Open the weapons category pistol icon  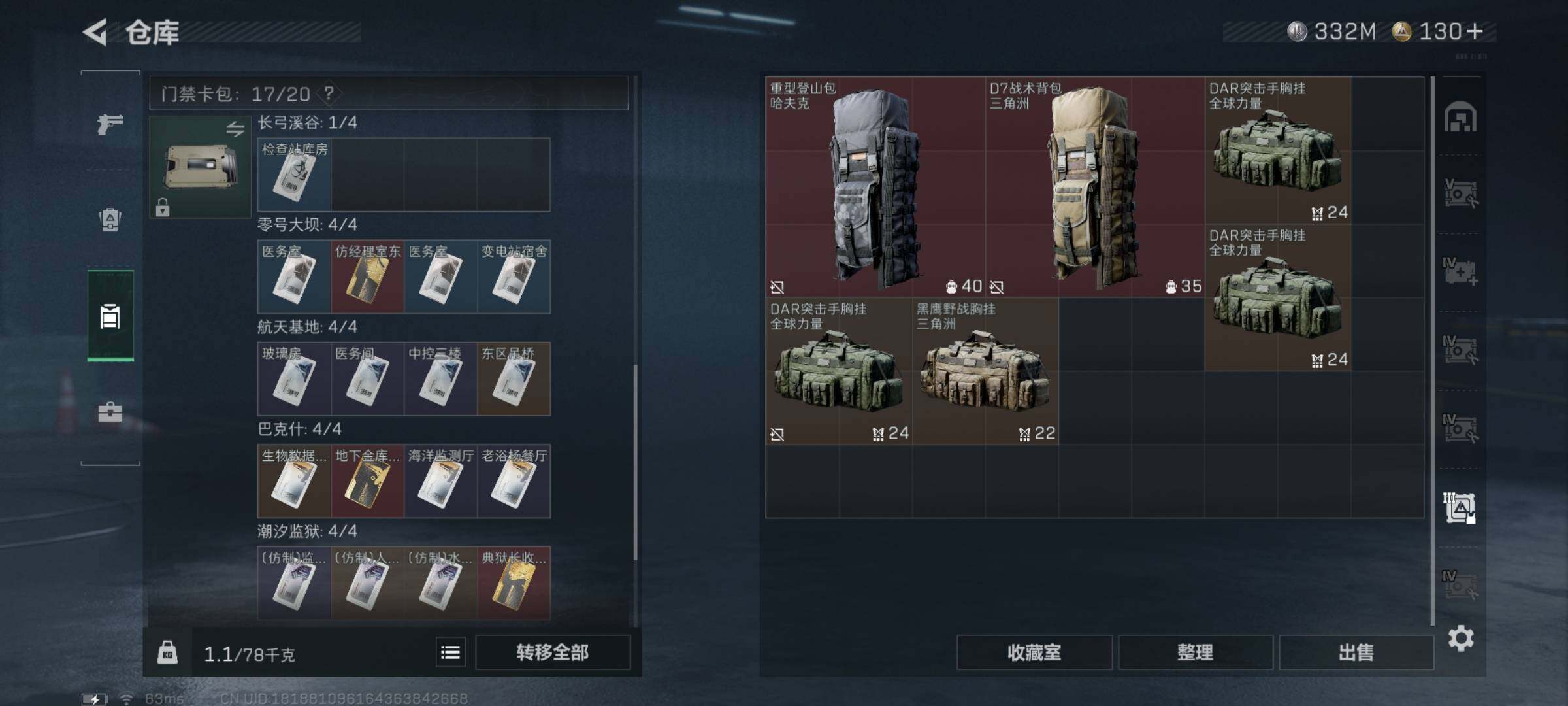point(110,124)
